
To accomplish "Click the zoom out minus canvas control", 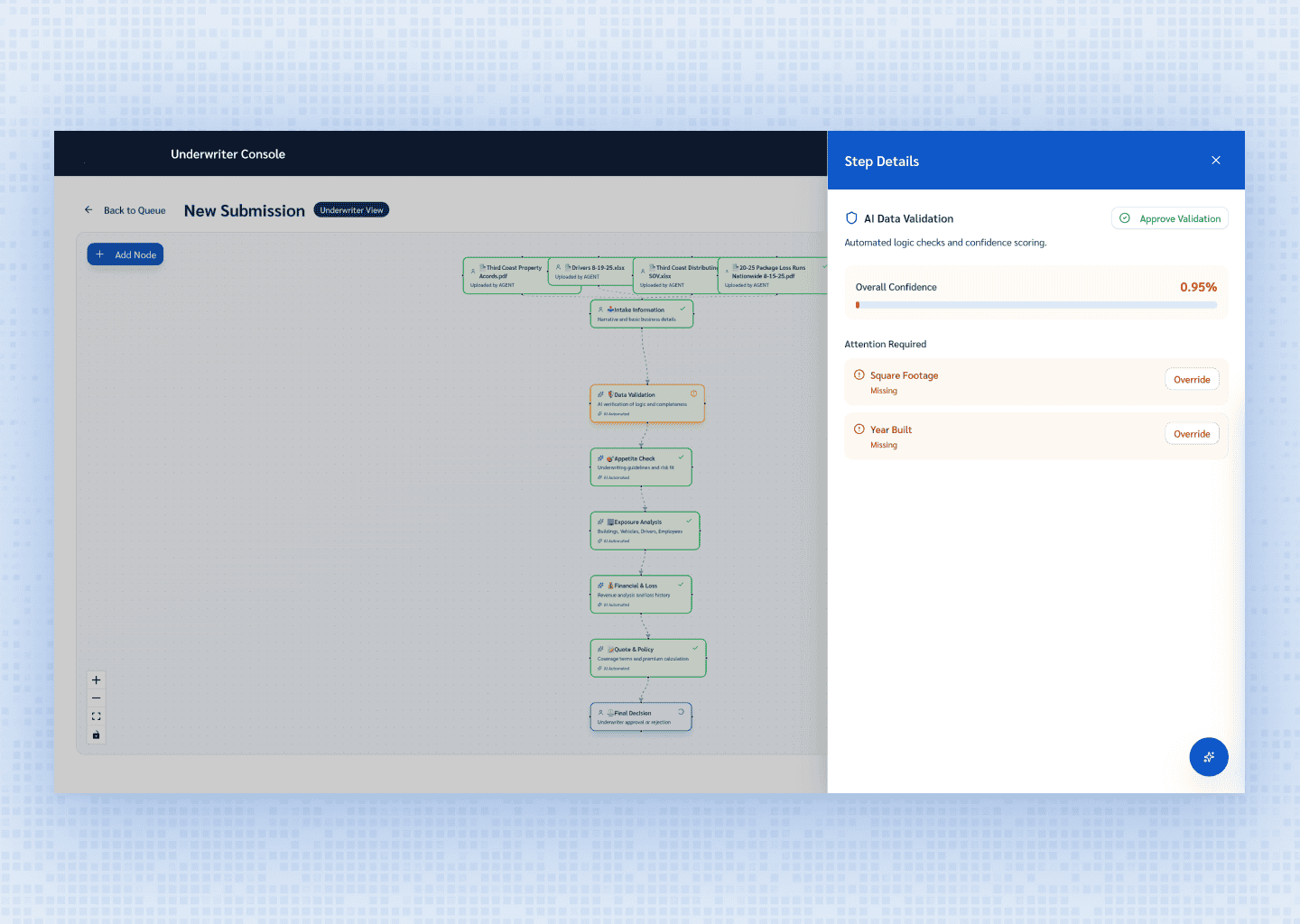I will click(x=97, y=698).
